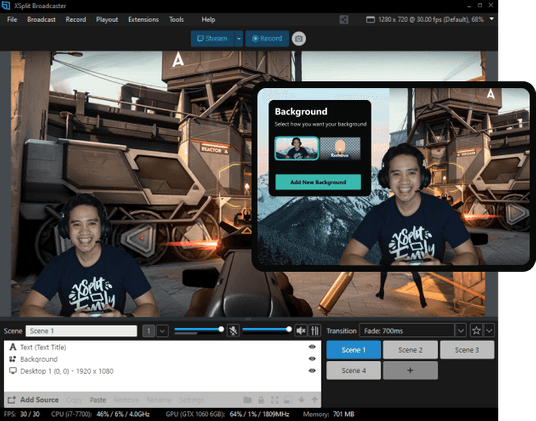This screenshot has width=536, height=421.
Task: Move source up with arrow icon
Action: click(x=314, y=399)
